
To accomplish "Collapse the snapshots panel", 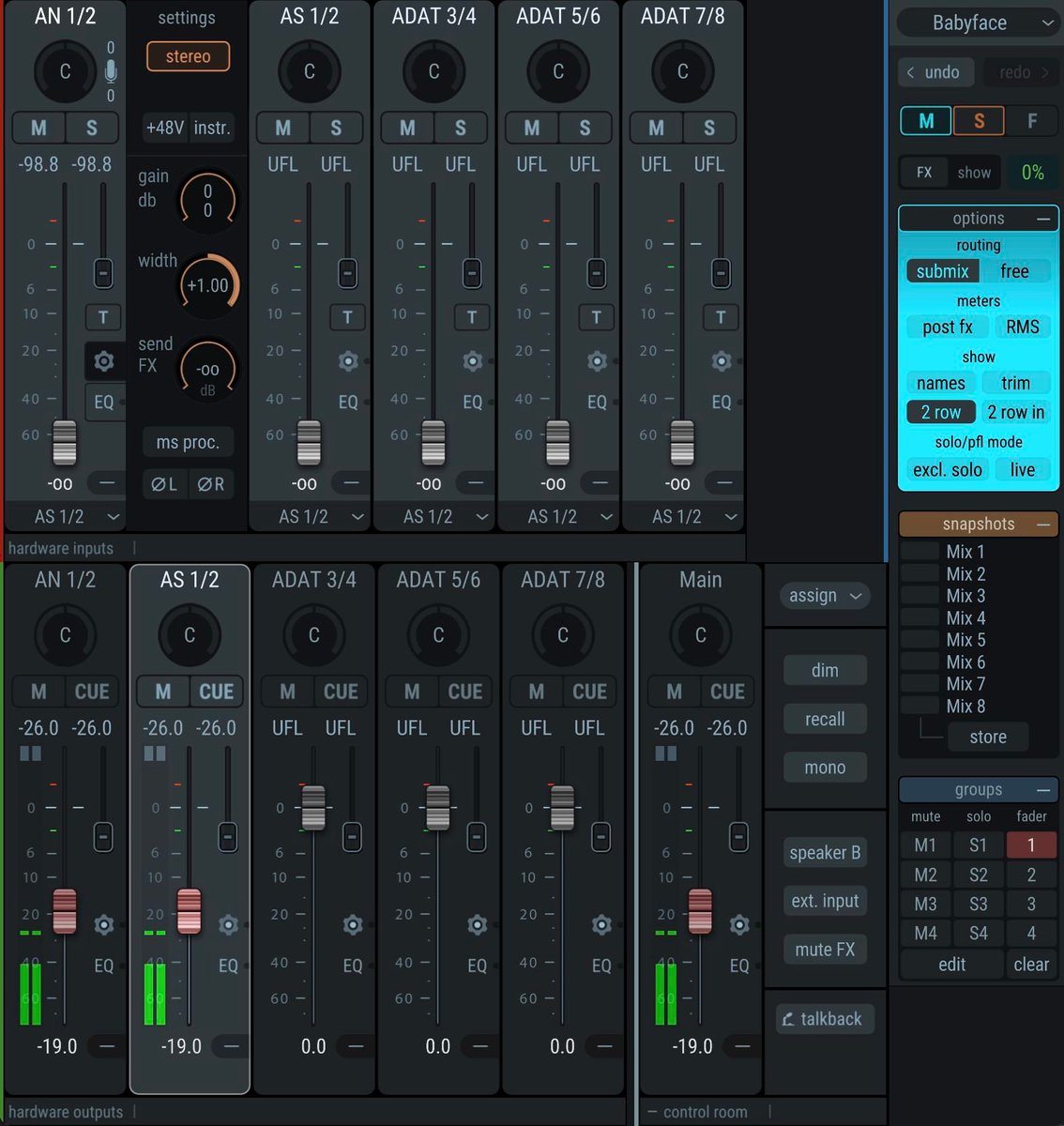I will pyautogui.click(x=1043, y=525).
